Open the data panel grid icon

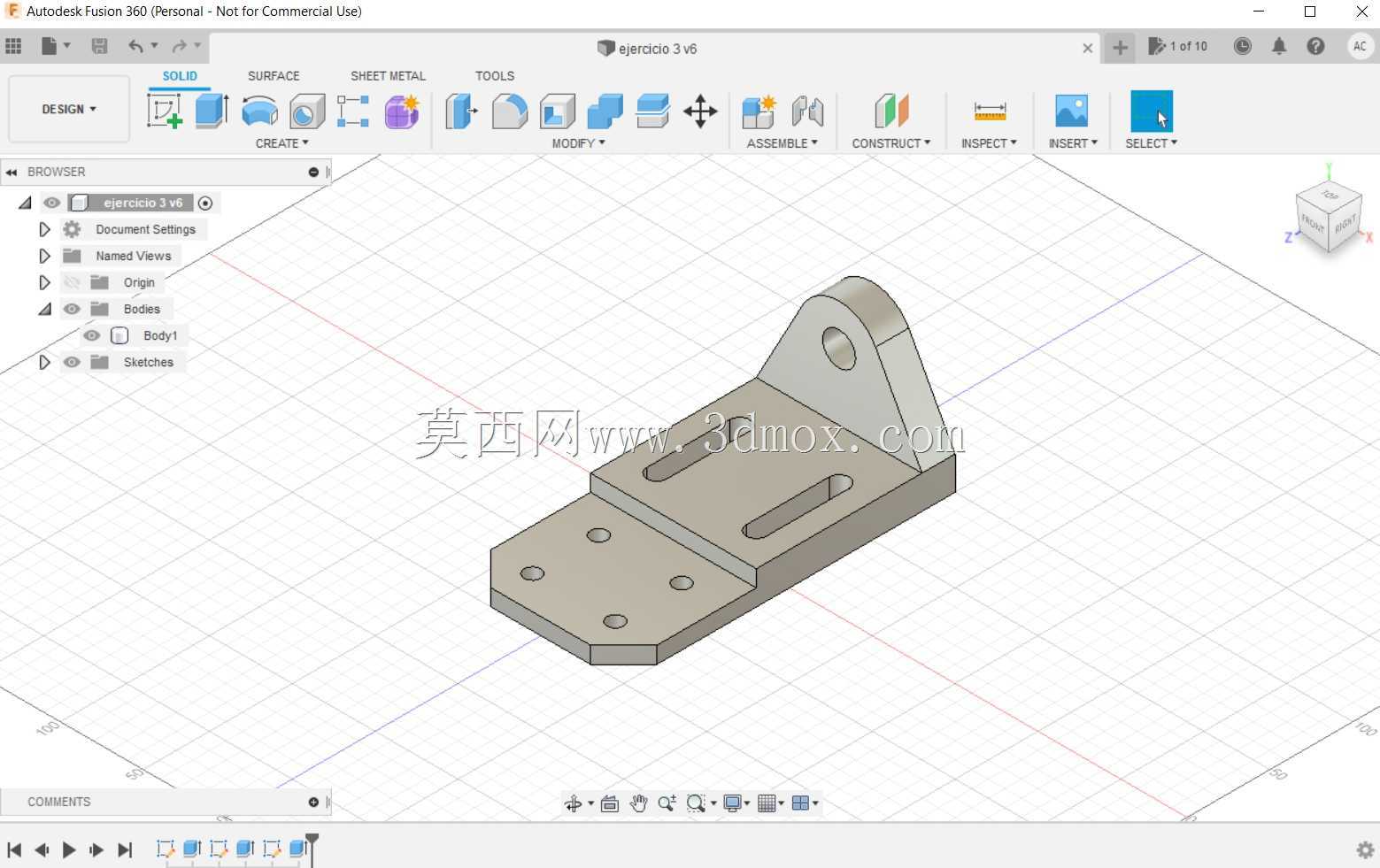tap(13, 46)
